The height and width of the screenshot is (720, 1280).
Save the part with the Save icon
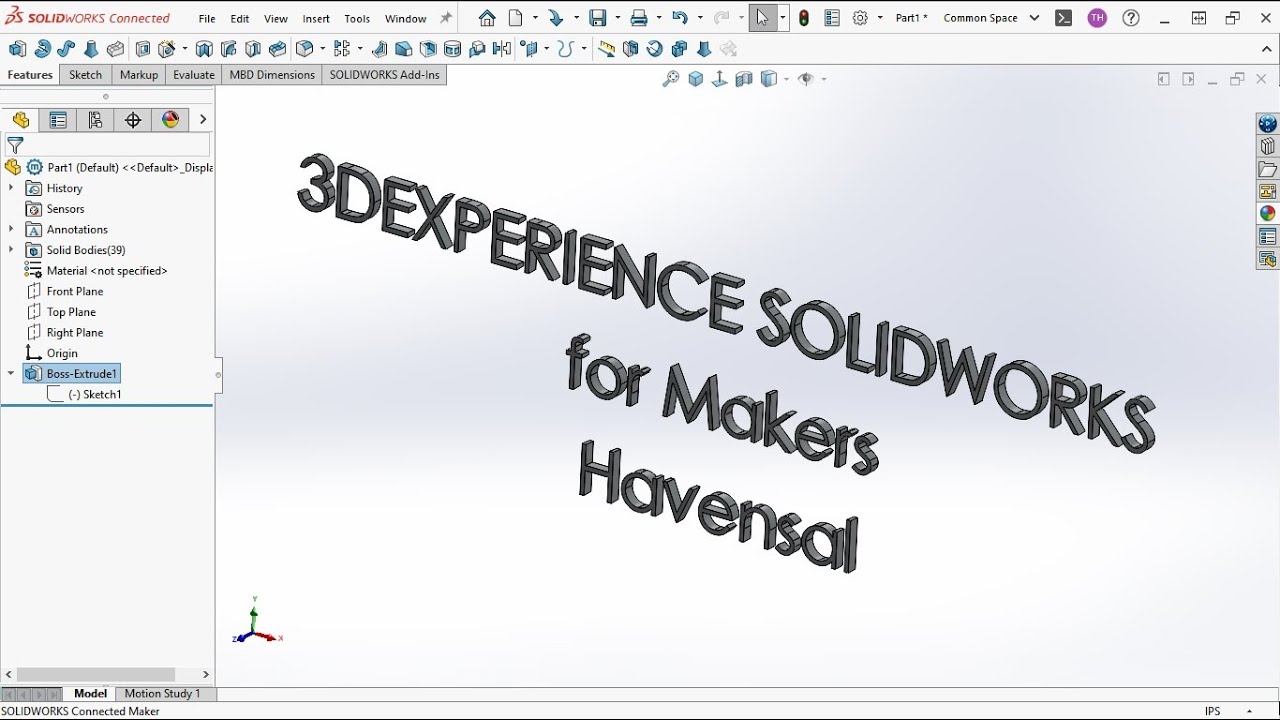click(x=598, y=18)
